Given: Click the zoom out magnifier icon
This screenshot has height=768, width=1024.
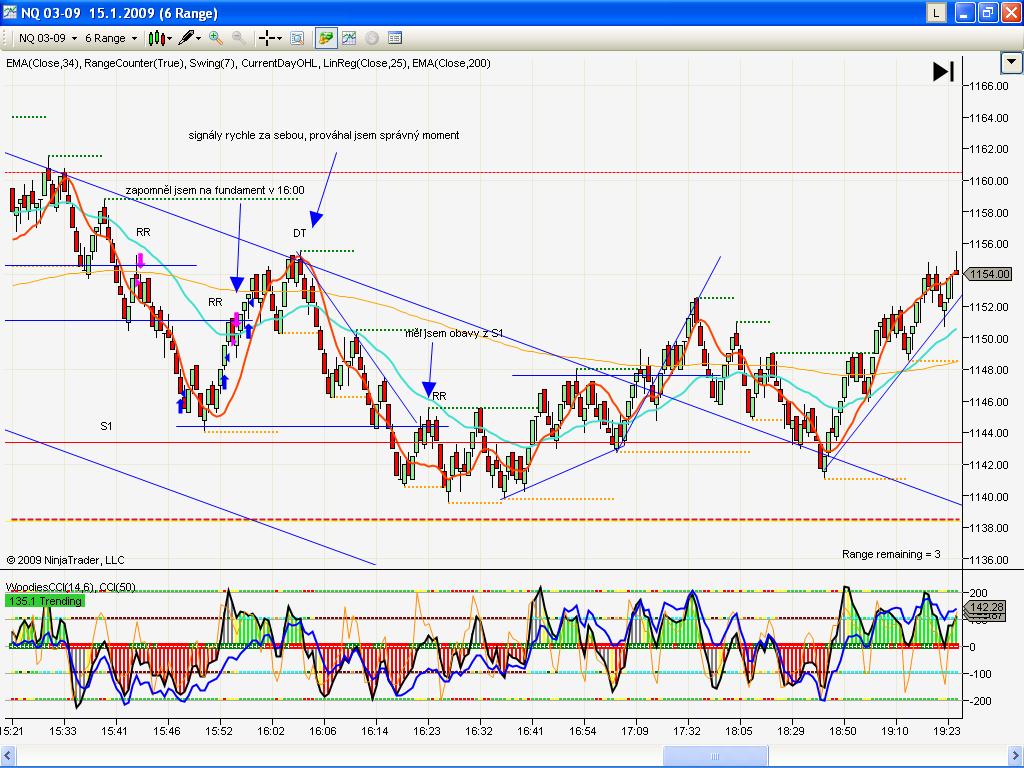Looking at the screenshot, I should 239,38.
